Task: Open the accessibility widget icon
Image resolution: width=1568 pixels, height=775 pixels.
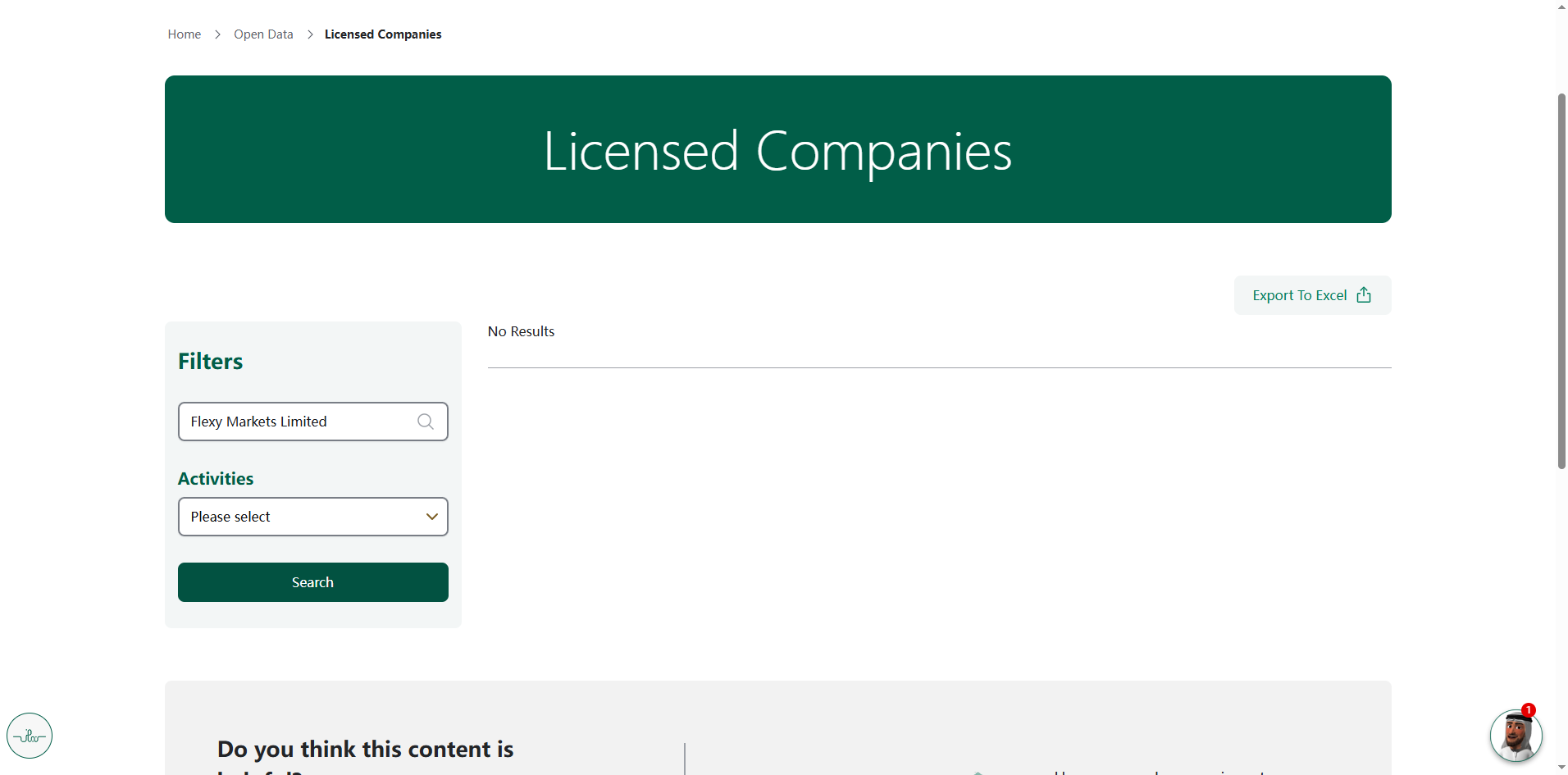Action: click(30, 736)
